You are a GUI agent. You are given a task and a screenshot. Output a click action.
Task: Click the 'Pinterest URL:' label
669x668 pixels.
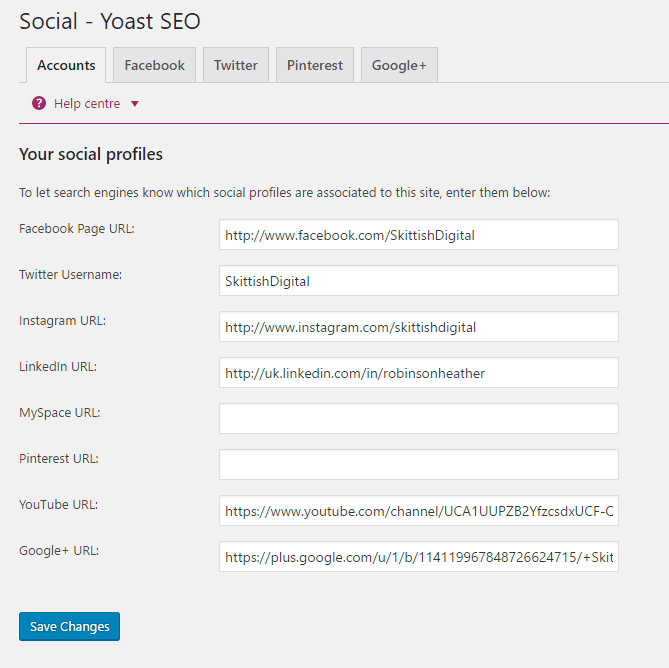[59, 459]
